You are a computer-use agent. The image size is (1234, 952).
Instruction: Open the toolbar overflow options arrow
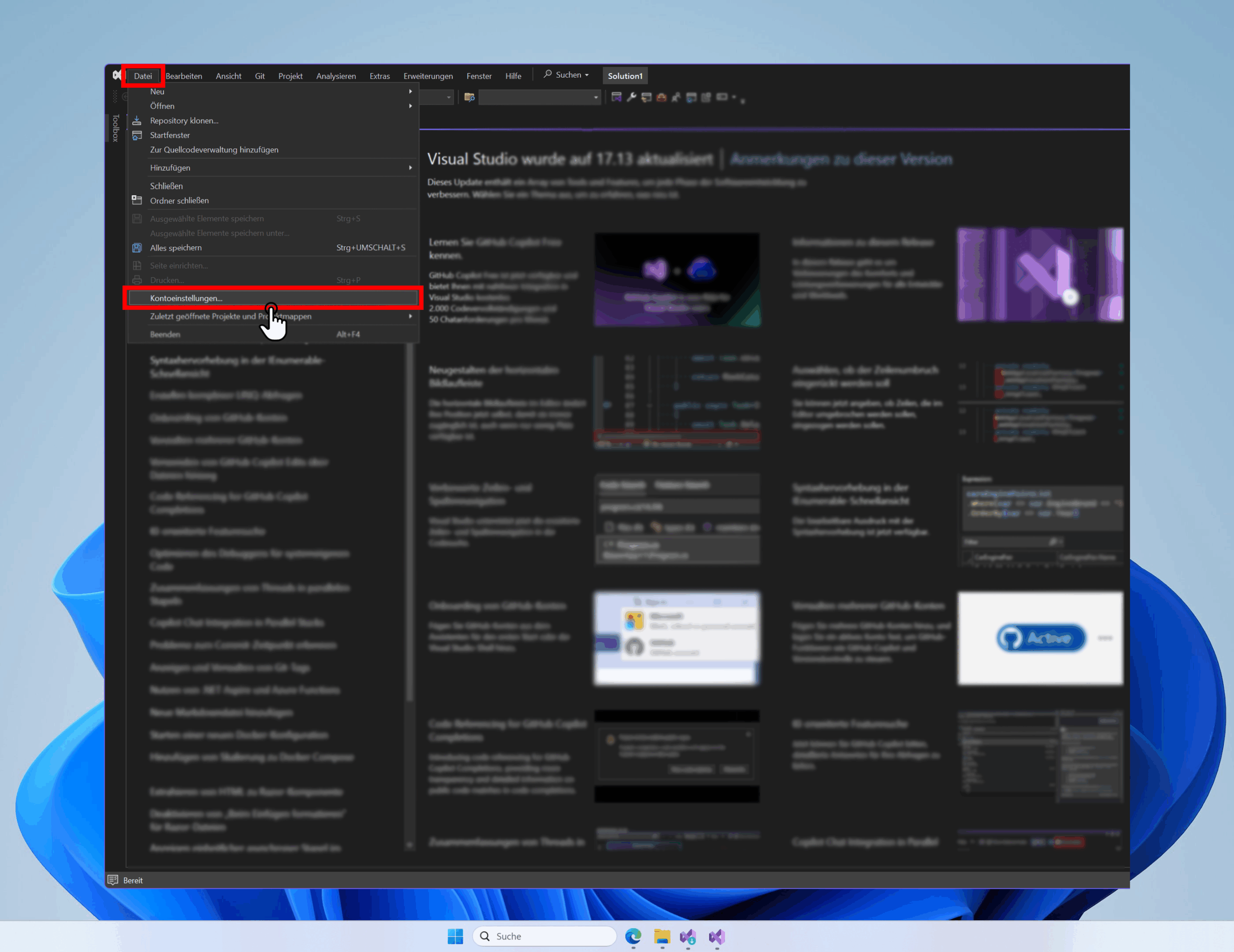coord(742,101)
